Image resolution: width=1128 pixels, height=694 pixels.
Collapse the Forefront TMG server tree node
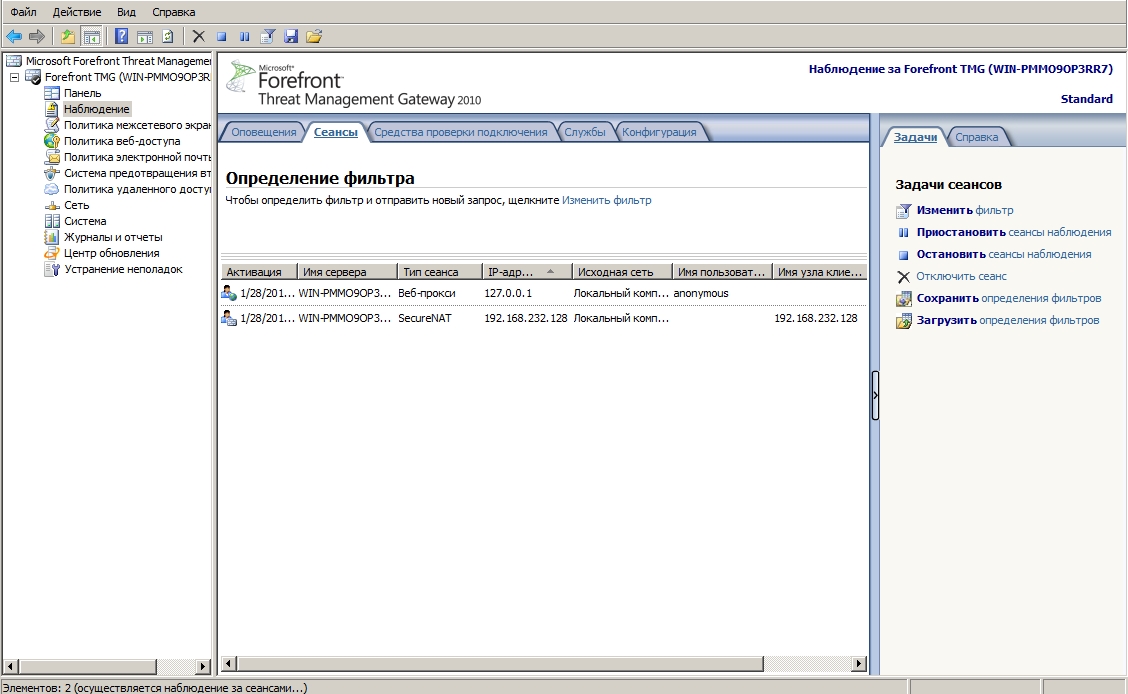(14, 77)
